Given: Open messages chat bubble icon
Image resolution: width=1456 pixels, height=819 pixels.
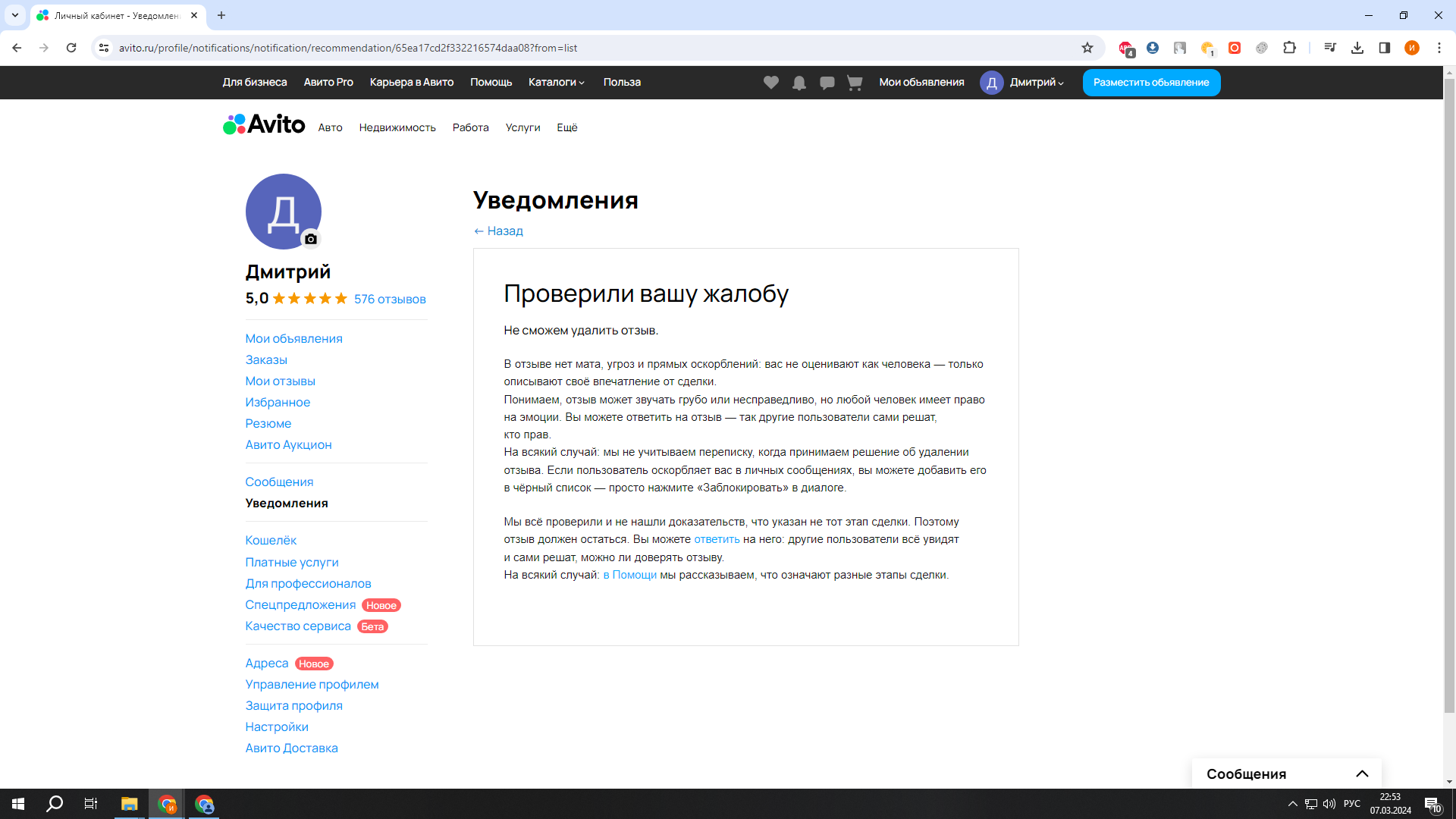Looking at the screenshot, I should [x=827, y=83].
